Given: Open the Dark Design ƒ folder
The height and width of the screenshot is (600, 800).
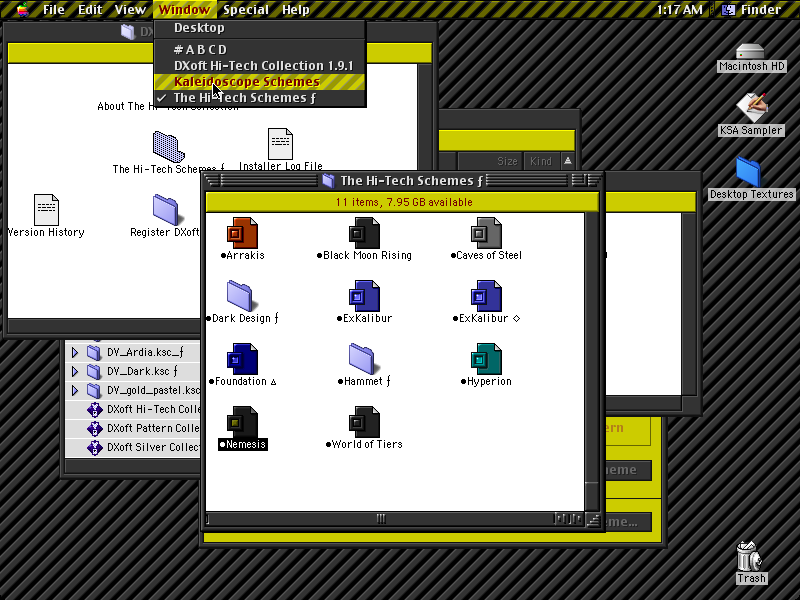Looking at the screenshot, I should pos(240,295).
